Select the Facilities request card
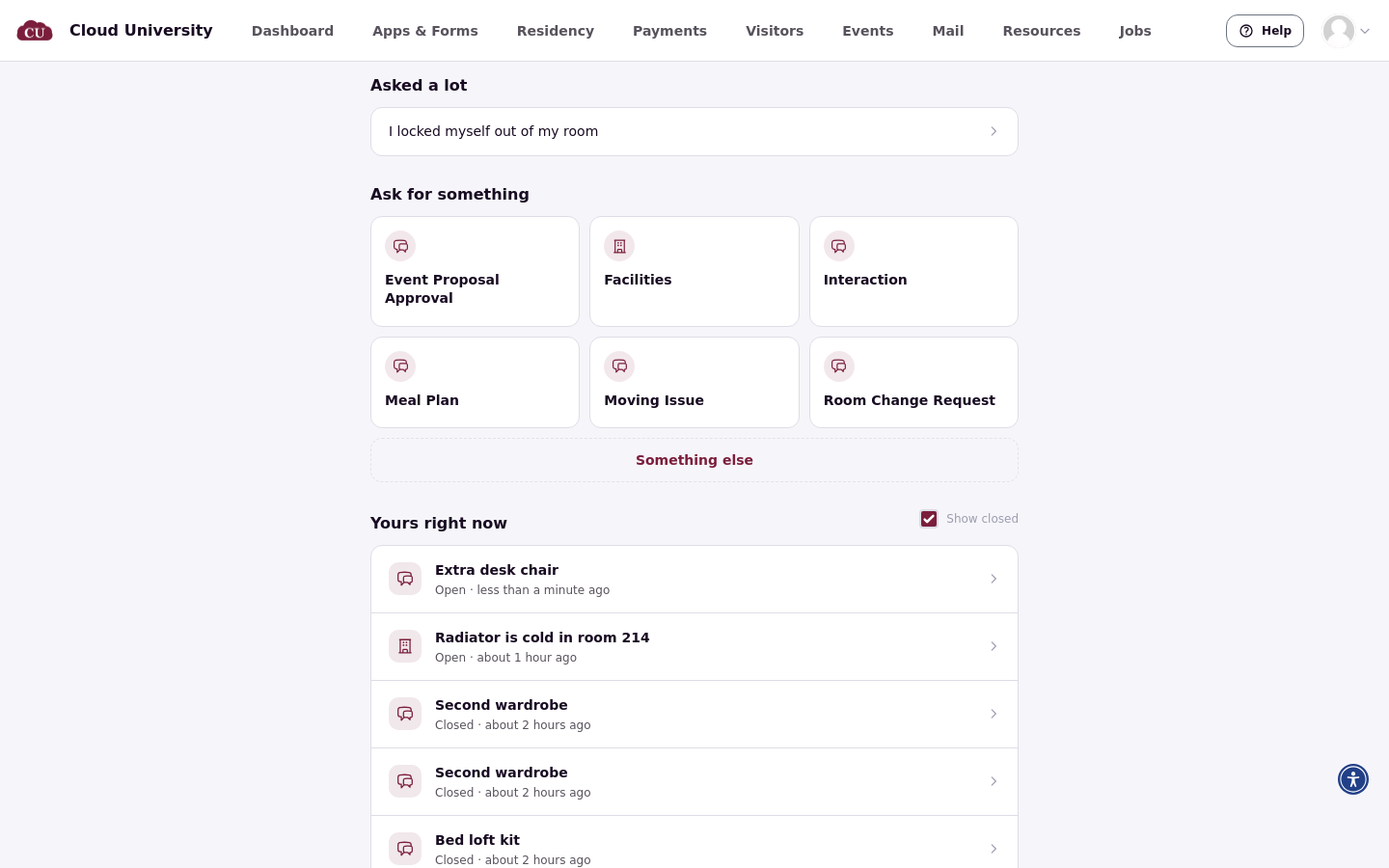This screenshot has height=868, width=1389. 694,271
